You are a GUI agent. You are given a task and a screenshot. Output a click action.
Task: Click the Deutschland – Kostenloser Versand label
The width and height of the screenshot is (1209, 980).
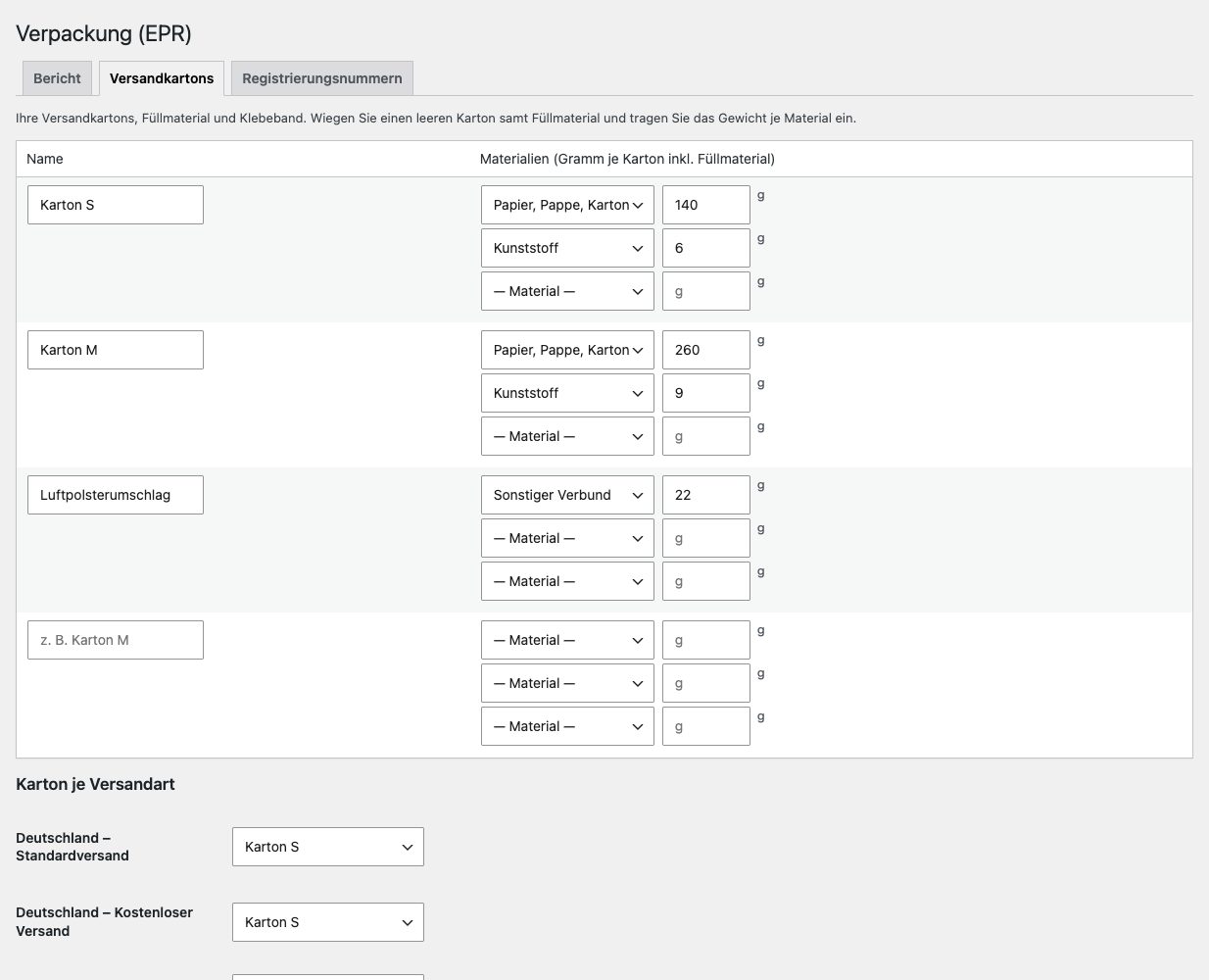click(104, 922)
